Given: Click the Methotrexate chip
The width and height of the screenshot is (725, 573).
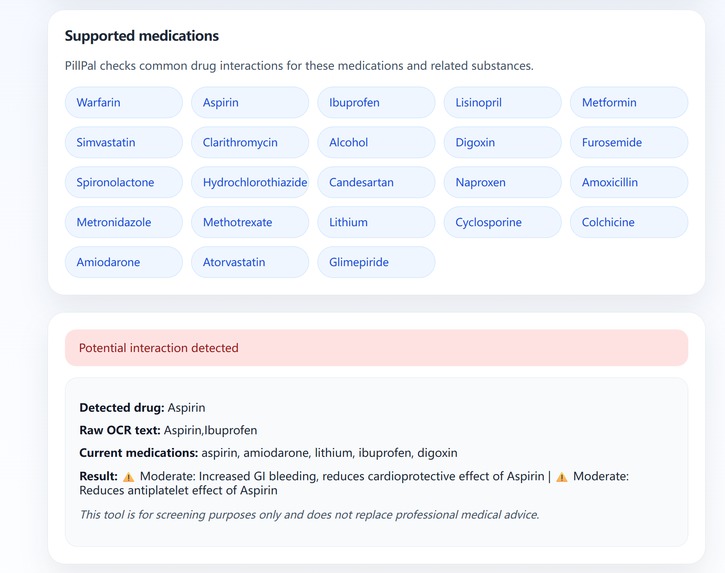Looking at the screenshot, I should 250,222.
